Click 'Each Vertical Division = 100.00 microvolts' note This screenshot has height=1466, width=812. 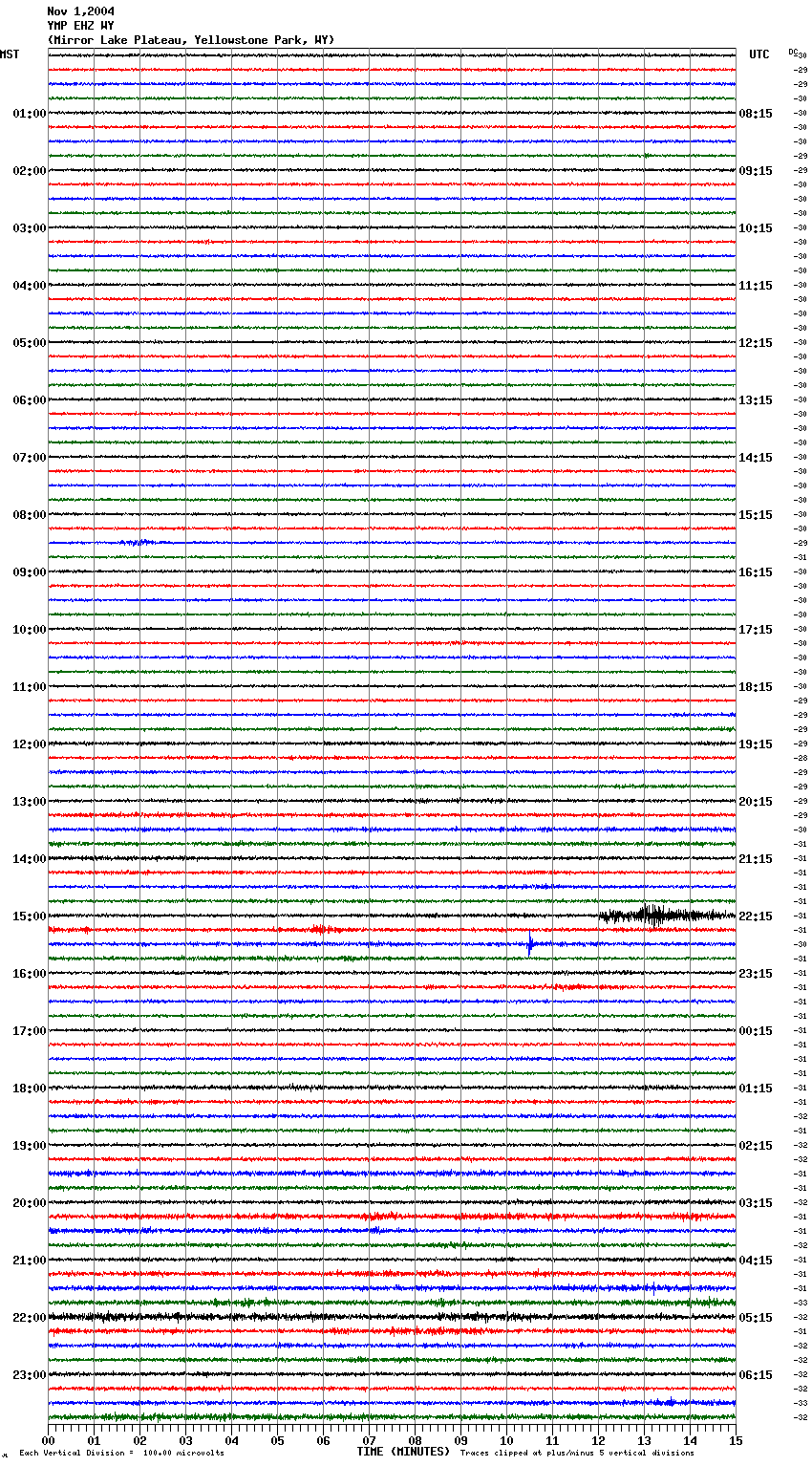click(121, 1454)
